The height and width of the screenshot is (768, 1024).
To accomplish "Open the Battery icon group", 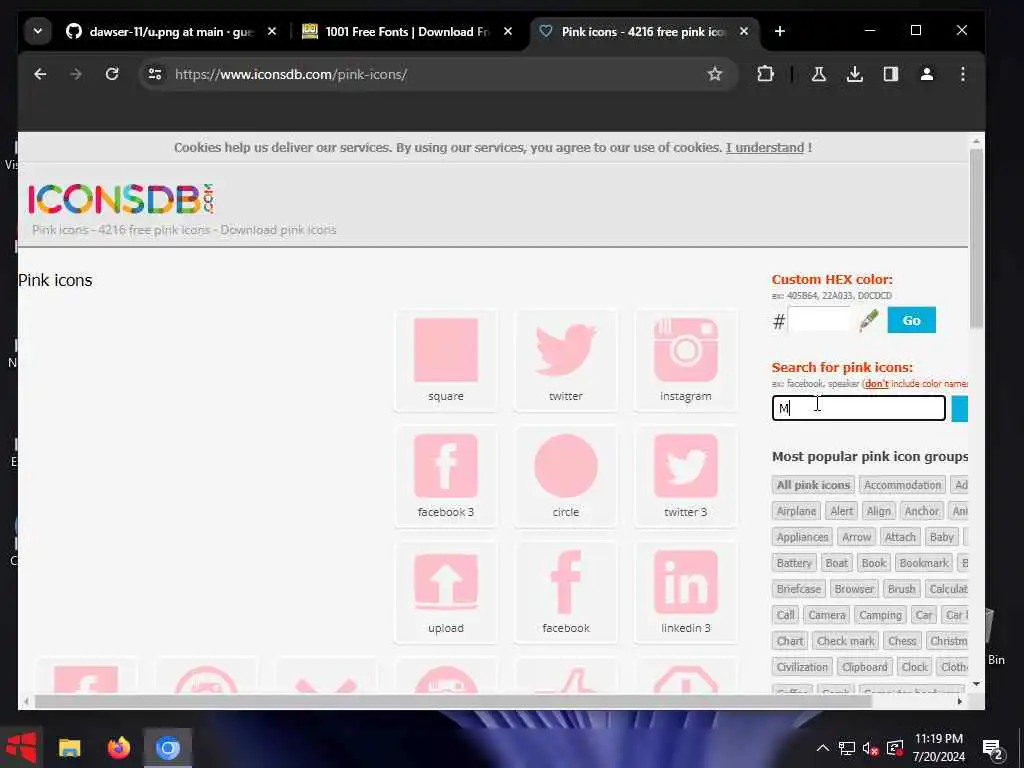I will pyautogui.click(x=793, y=563).
